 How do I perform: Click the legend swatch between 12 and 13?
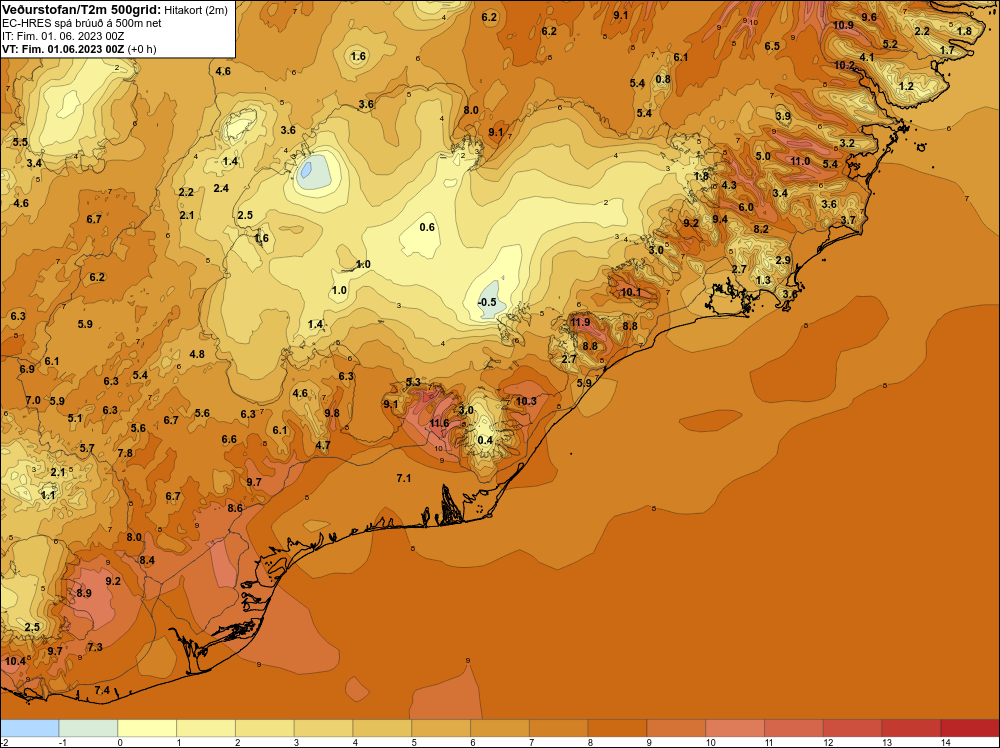(852, 728)
